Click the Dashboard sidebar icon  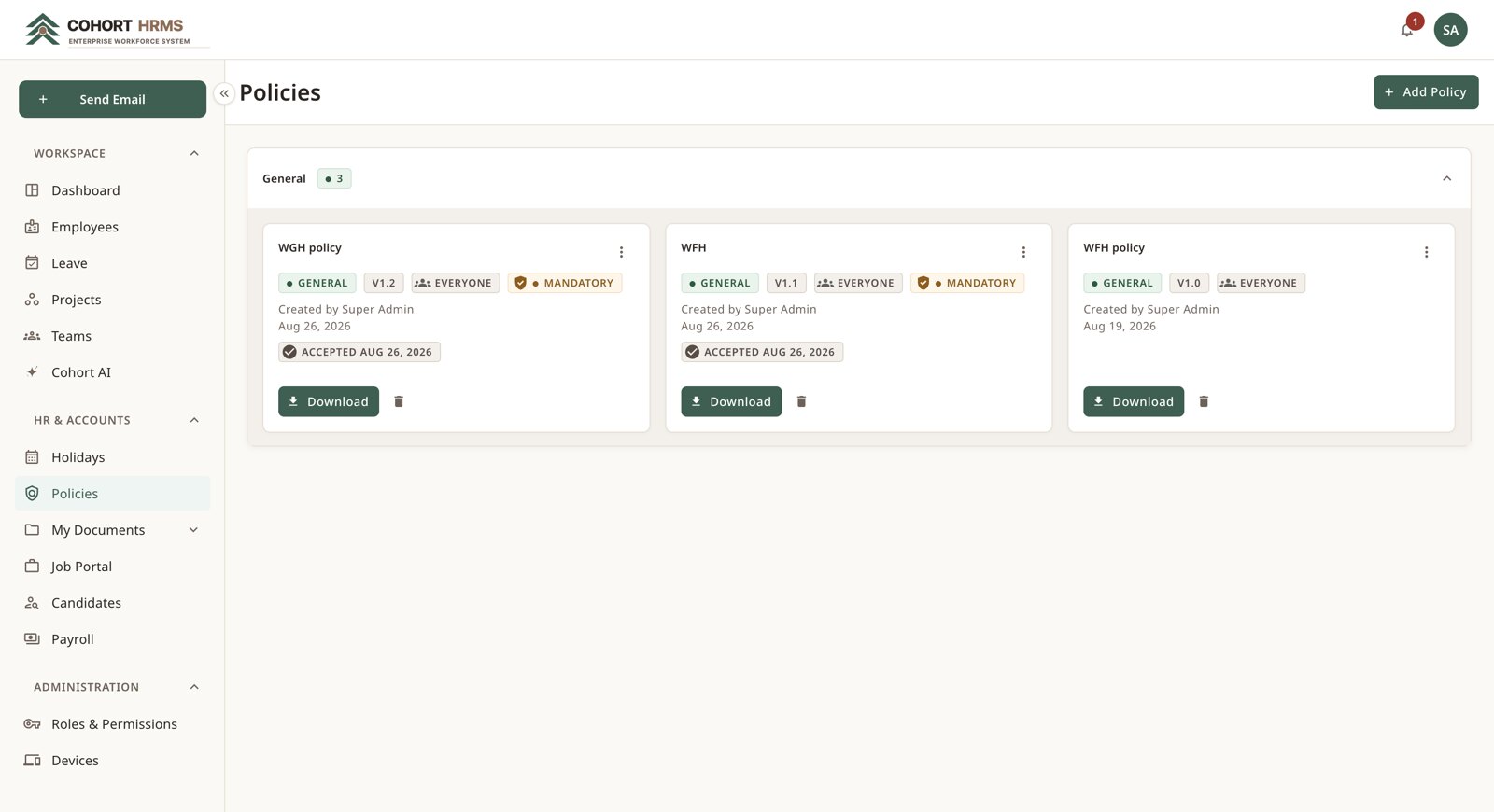tap(32, 190)
